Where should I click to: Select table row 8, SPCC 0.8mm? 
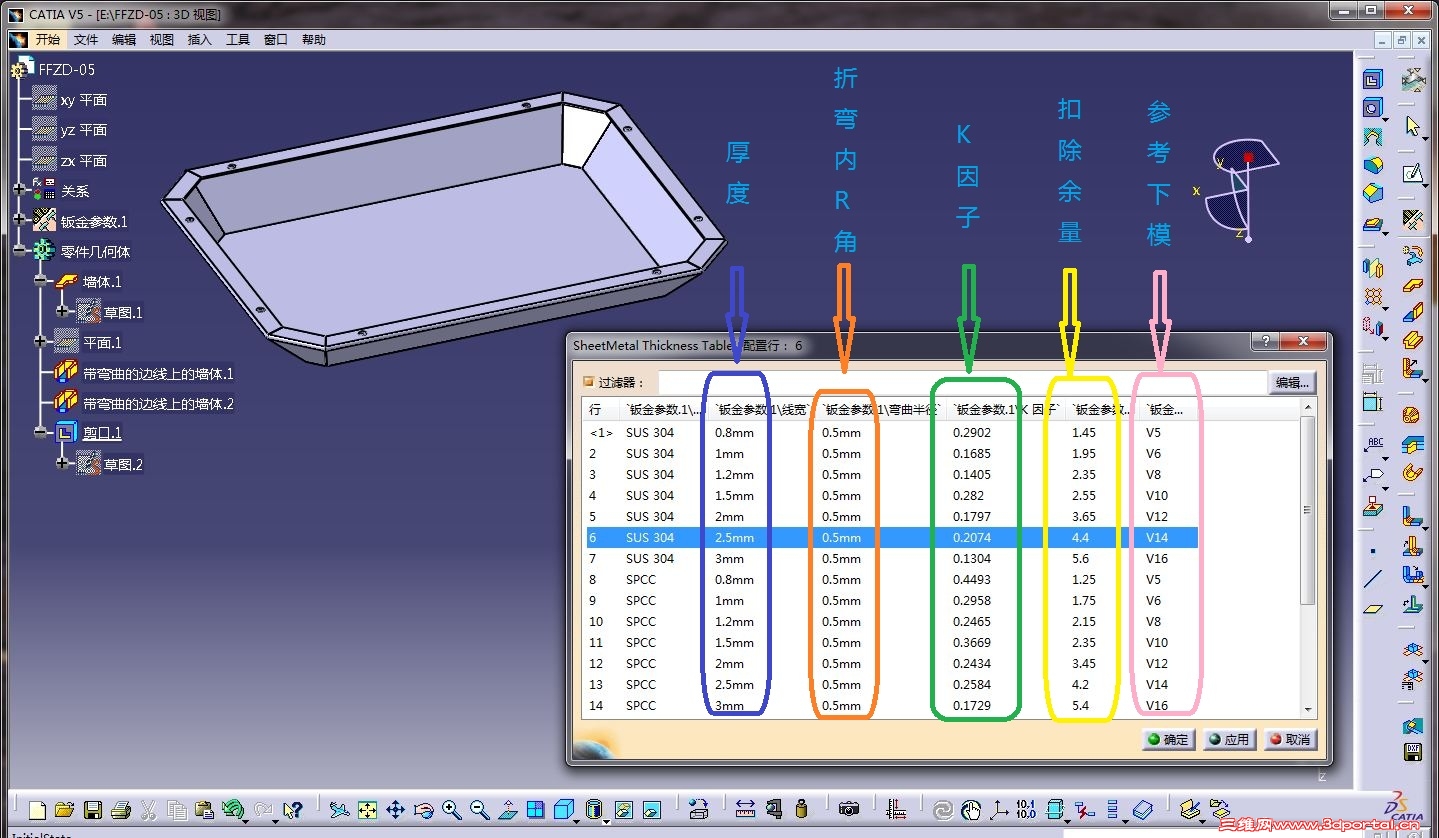point(892,579)
